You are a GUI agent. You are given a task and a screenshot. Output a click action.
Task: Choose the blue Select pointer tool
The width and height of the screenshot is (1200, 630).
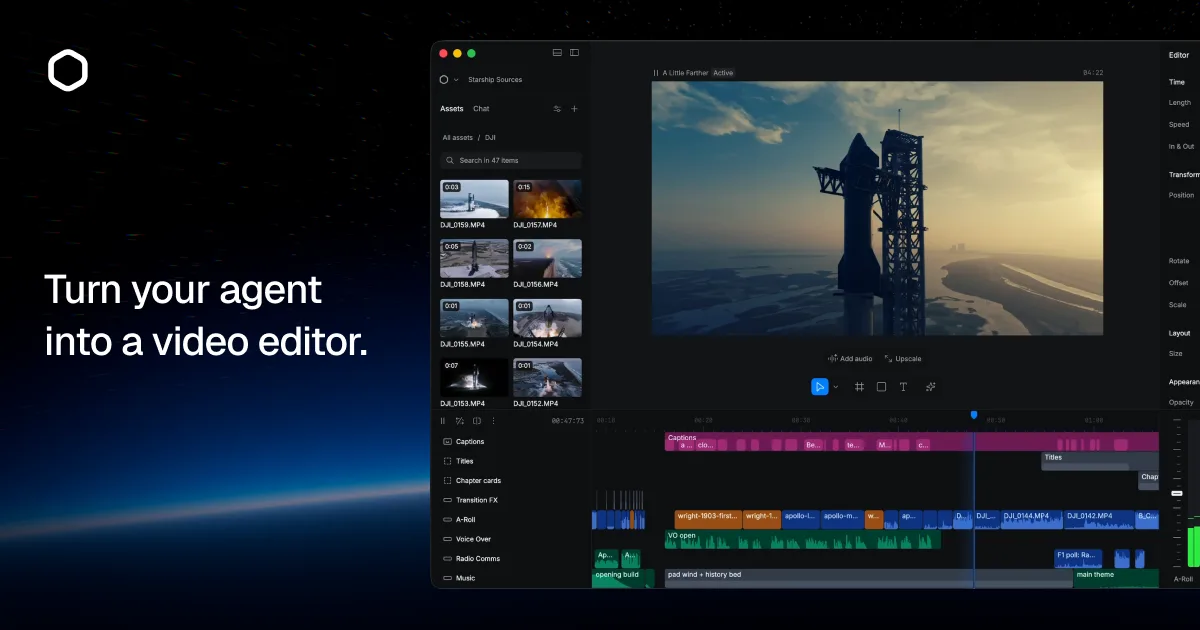coord(820,387)
